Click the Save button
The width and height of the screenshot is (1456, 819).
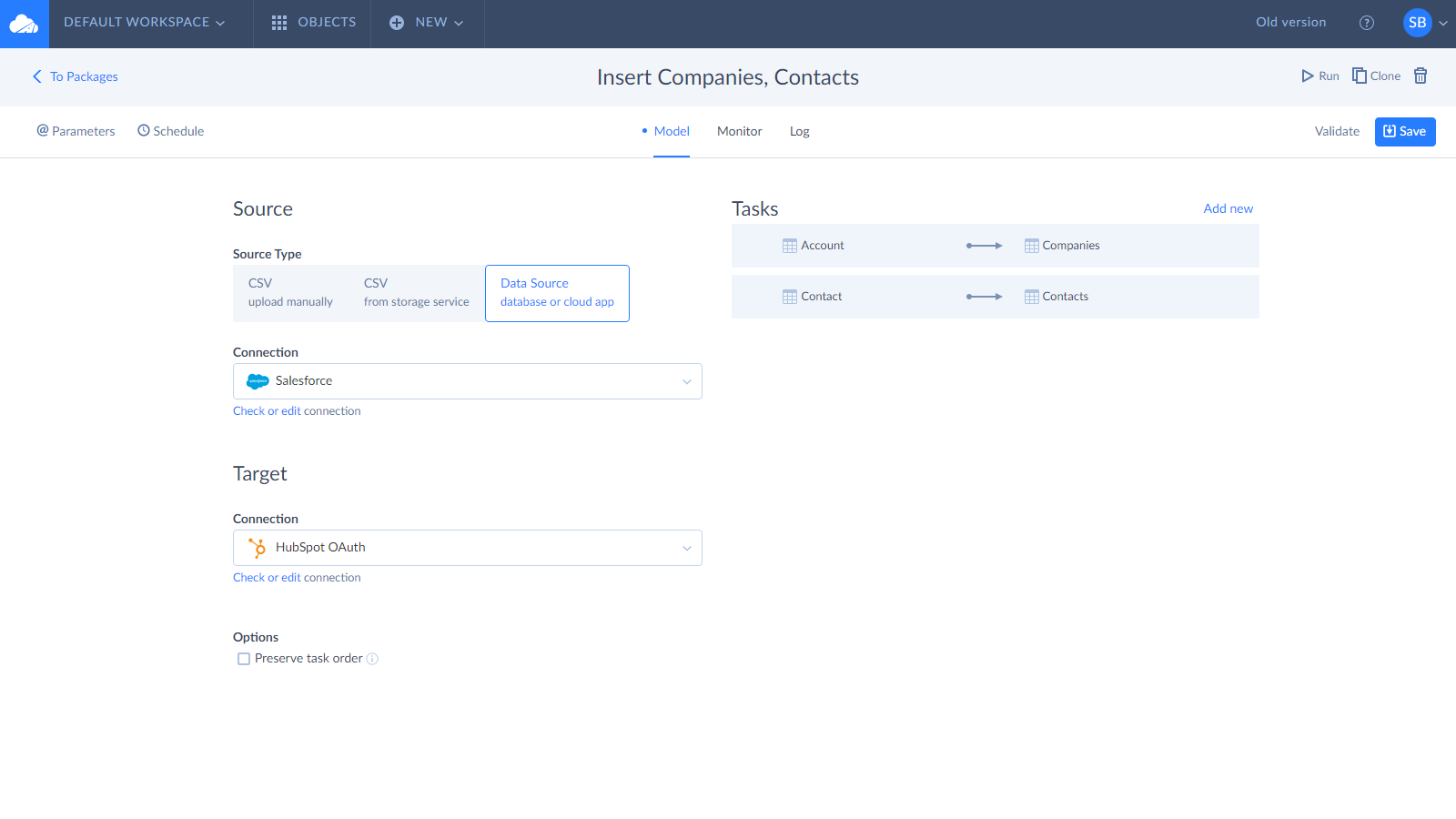tap(1405, 132)
